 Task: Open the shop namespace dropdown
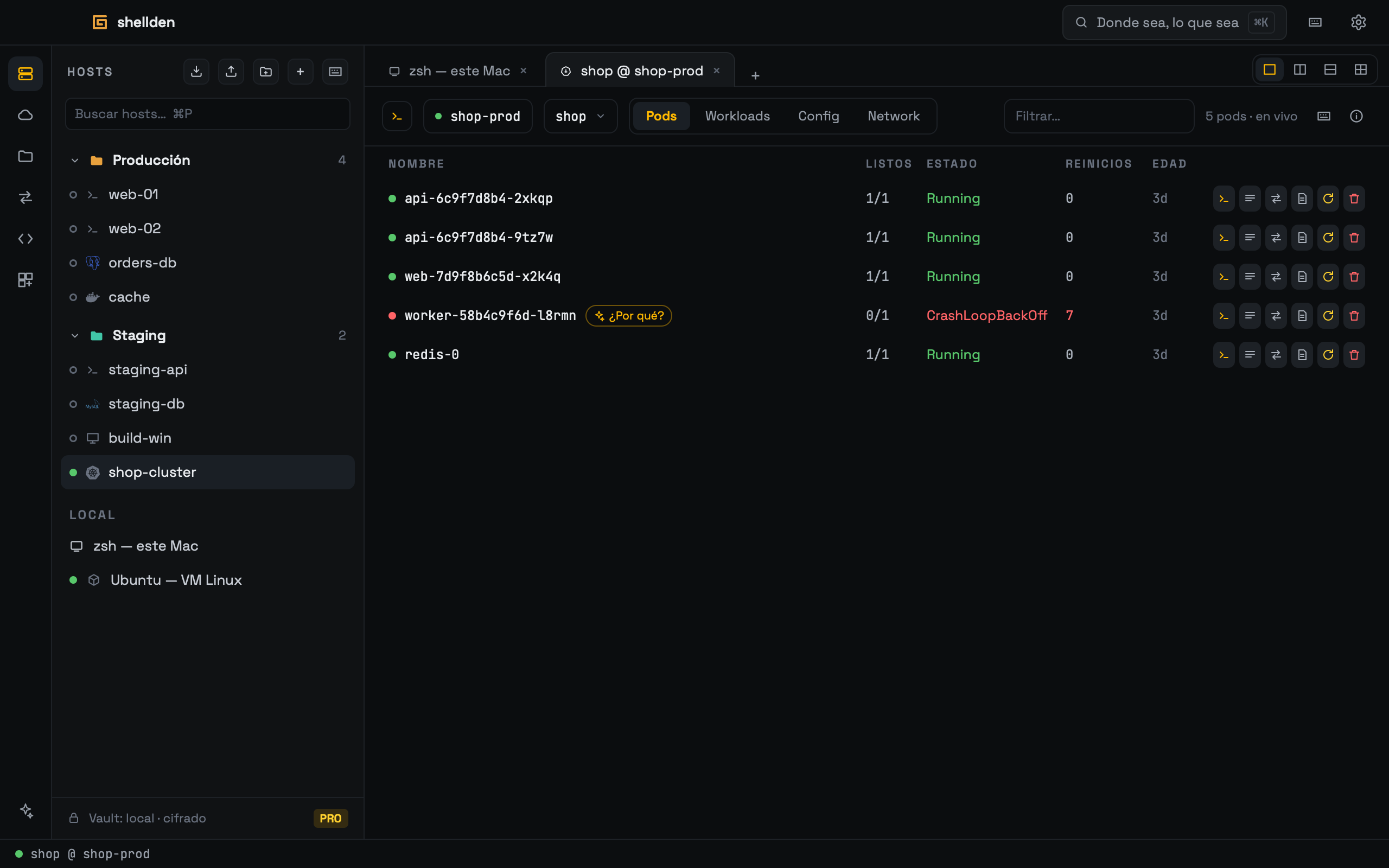[580, 116]
